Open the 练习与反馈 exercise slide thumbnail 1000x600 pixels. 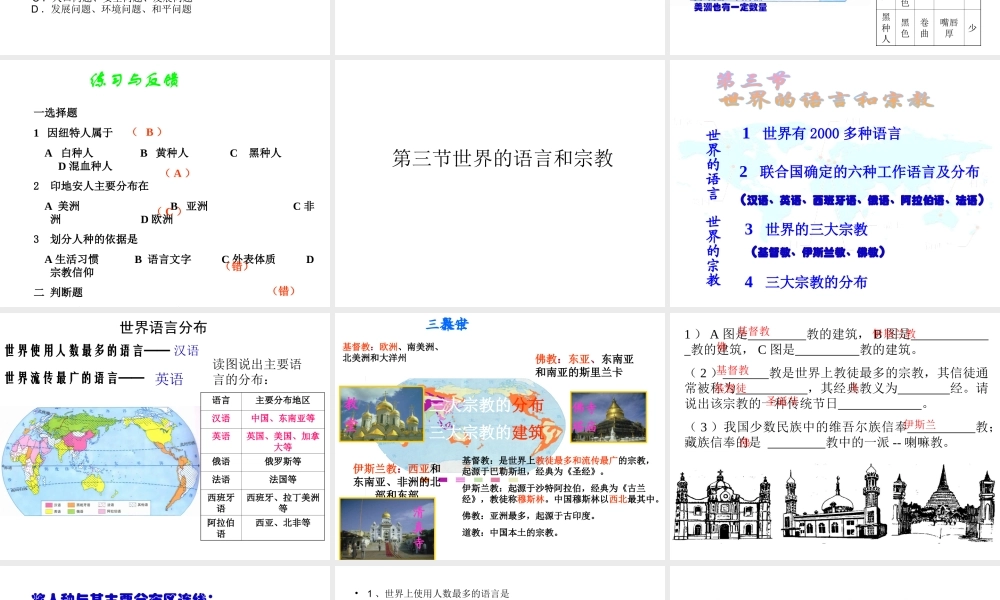pyautogui.click(x=165, y=183)
